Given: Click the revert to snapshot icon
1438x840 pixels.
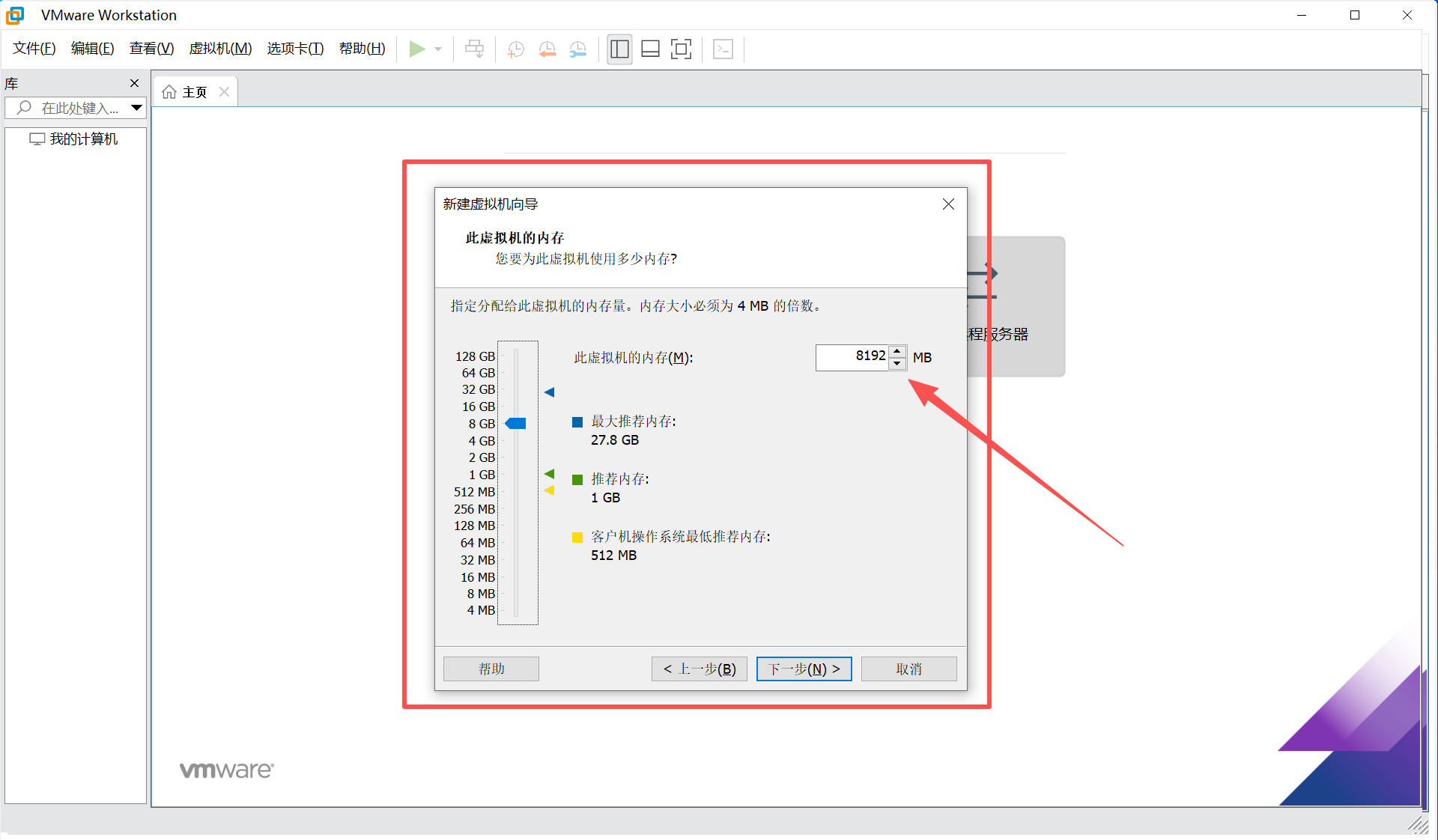Looking at the screenshot, I should point(547,49).
